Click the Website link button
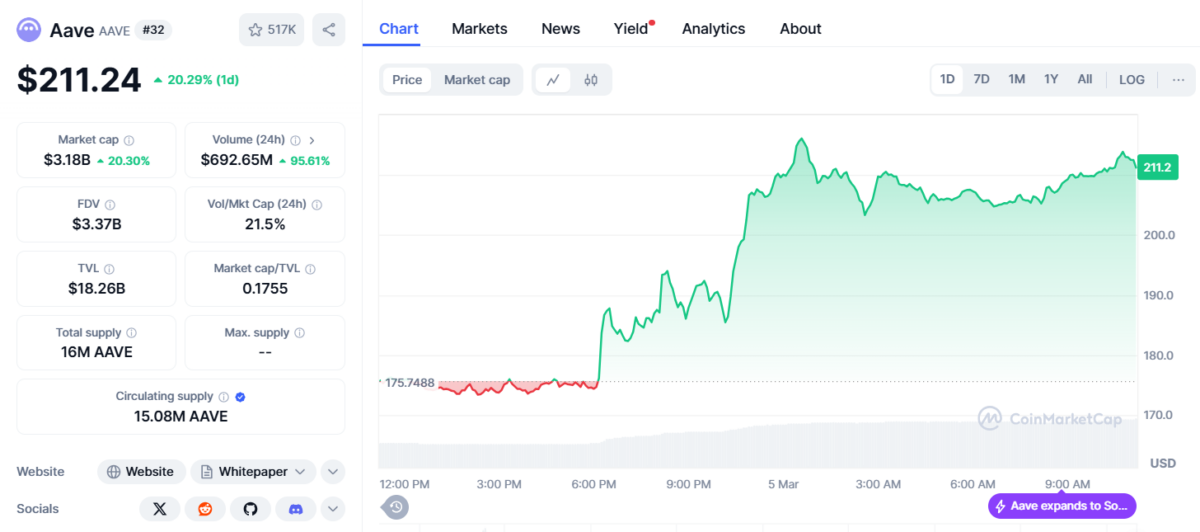Image resolution: width=1200 pixels, height=532 pixels. tap(140, 471)
